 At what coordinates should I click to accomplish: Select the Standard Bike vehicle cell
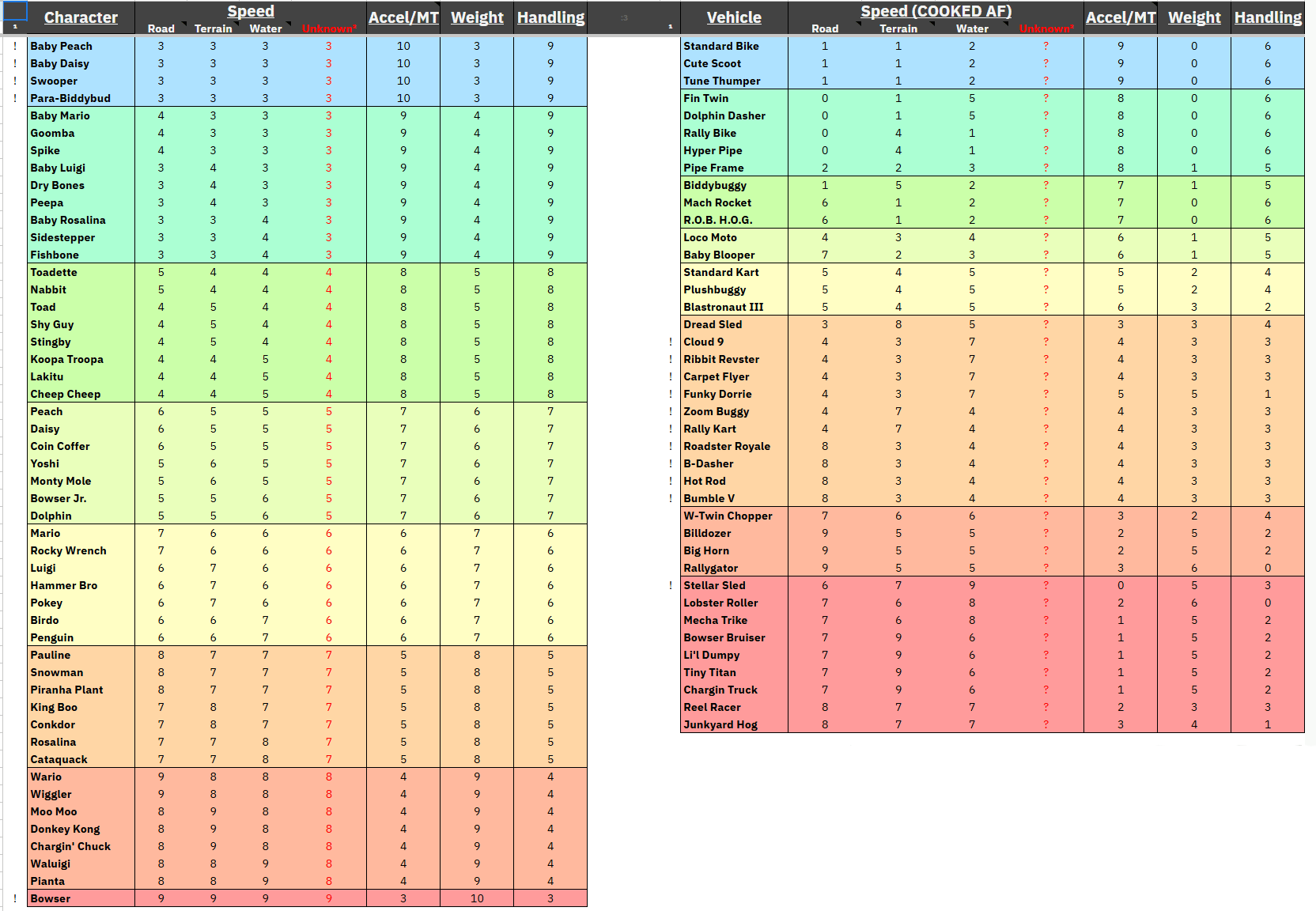pyautogui.click(x=734, y=46)
